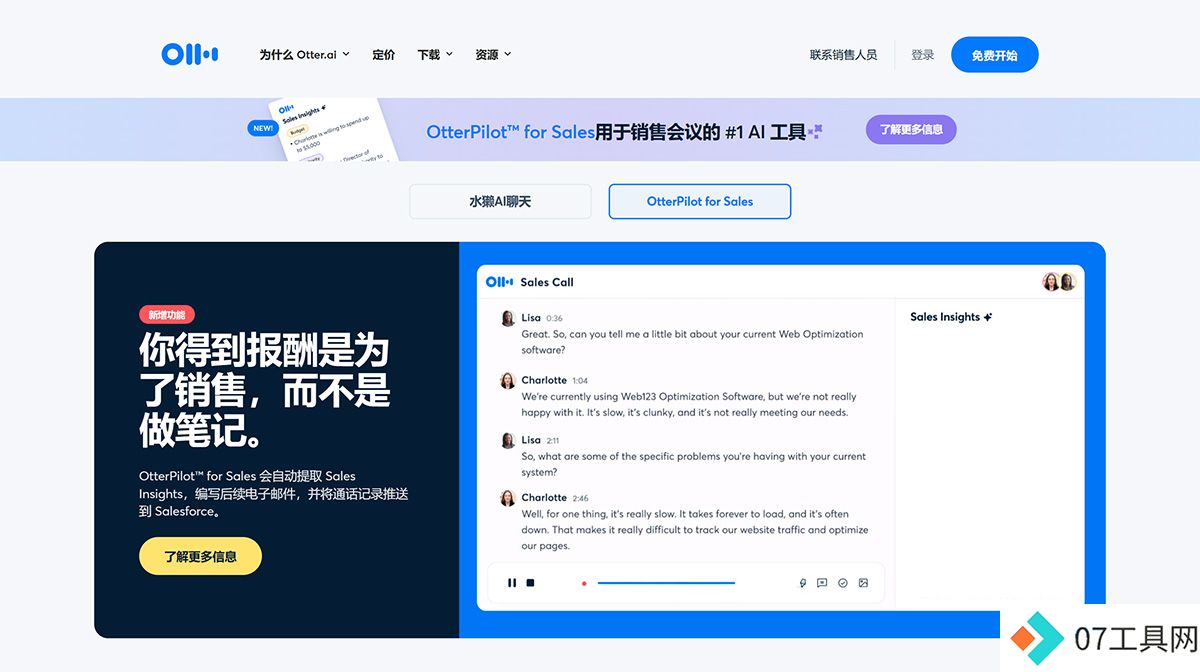Screen dimensions: 1200x672
Task: Click the 免费开始 button
Action: [994, 55]
